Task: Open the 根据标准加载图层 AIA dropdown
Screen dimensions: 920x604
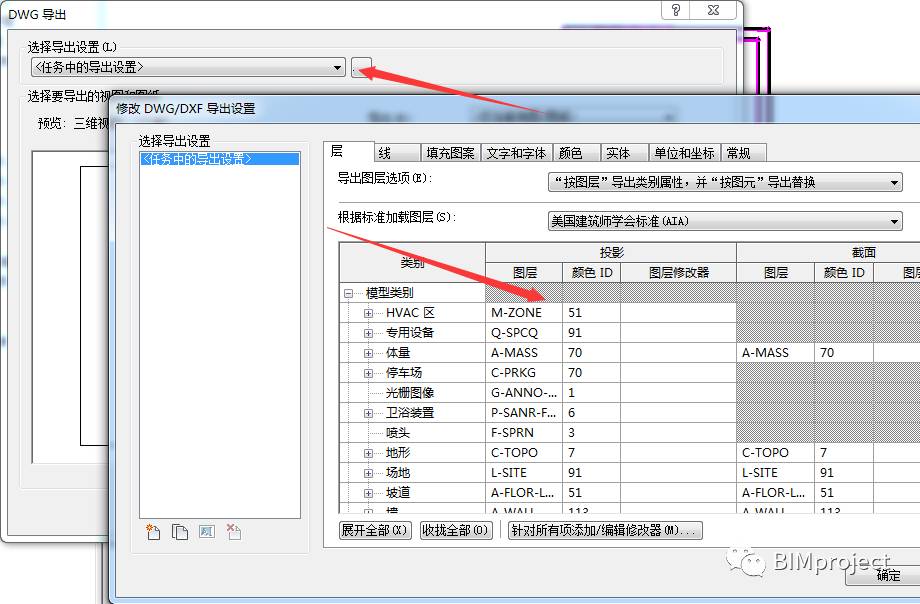Action: (x=725, y=221)
